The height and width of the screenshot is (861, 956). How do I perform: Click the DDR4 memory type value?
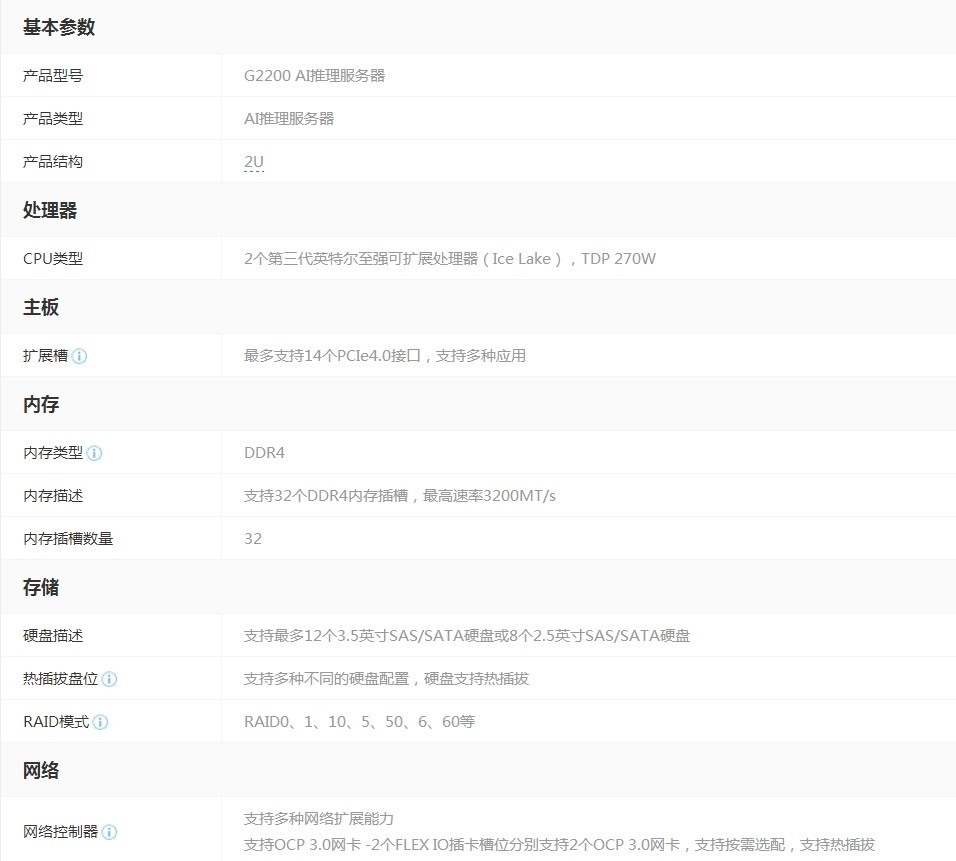(264, 453)
